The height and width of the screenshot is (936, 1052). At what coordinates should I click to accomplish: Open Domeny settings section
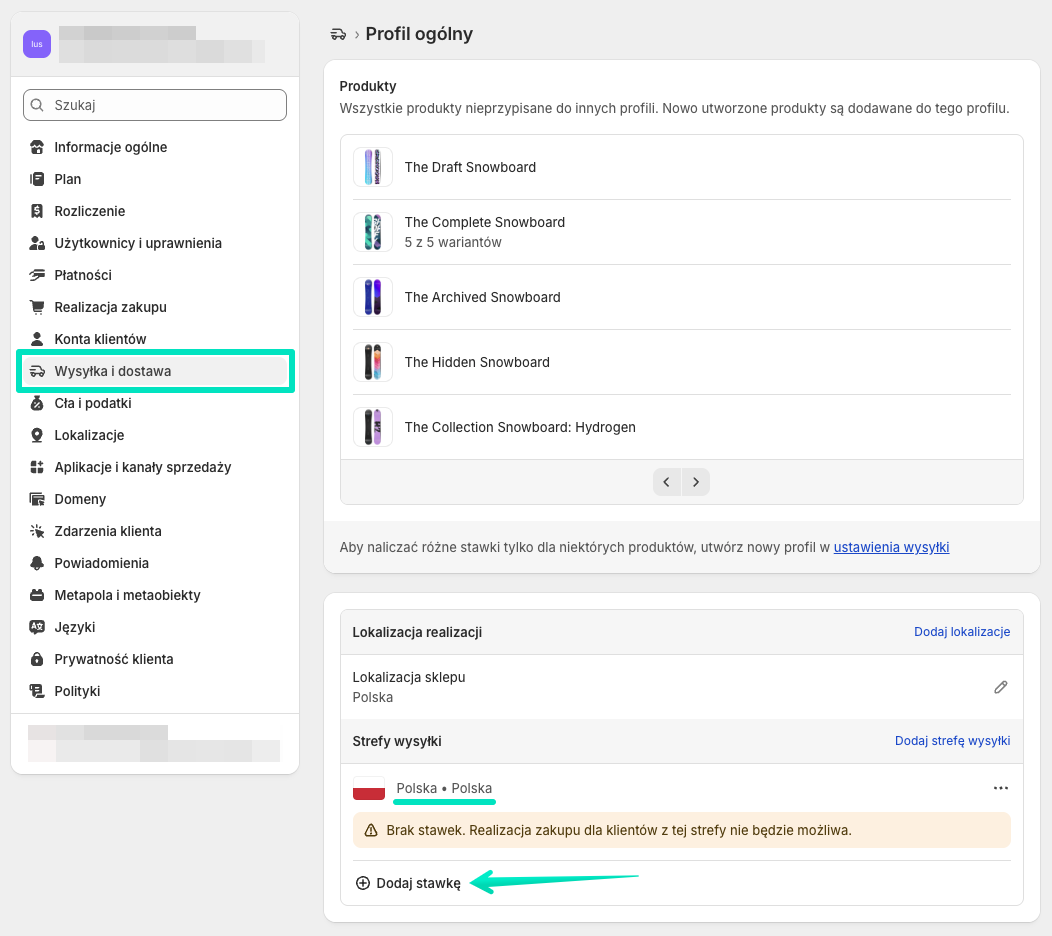(80, 499)
